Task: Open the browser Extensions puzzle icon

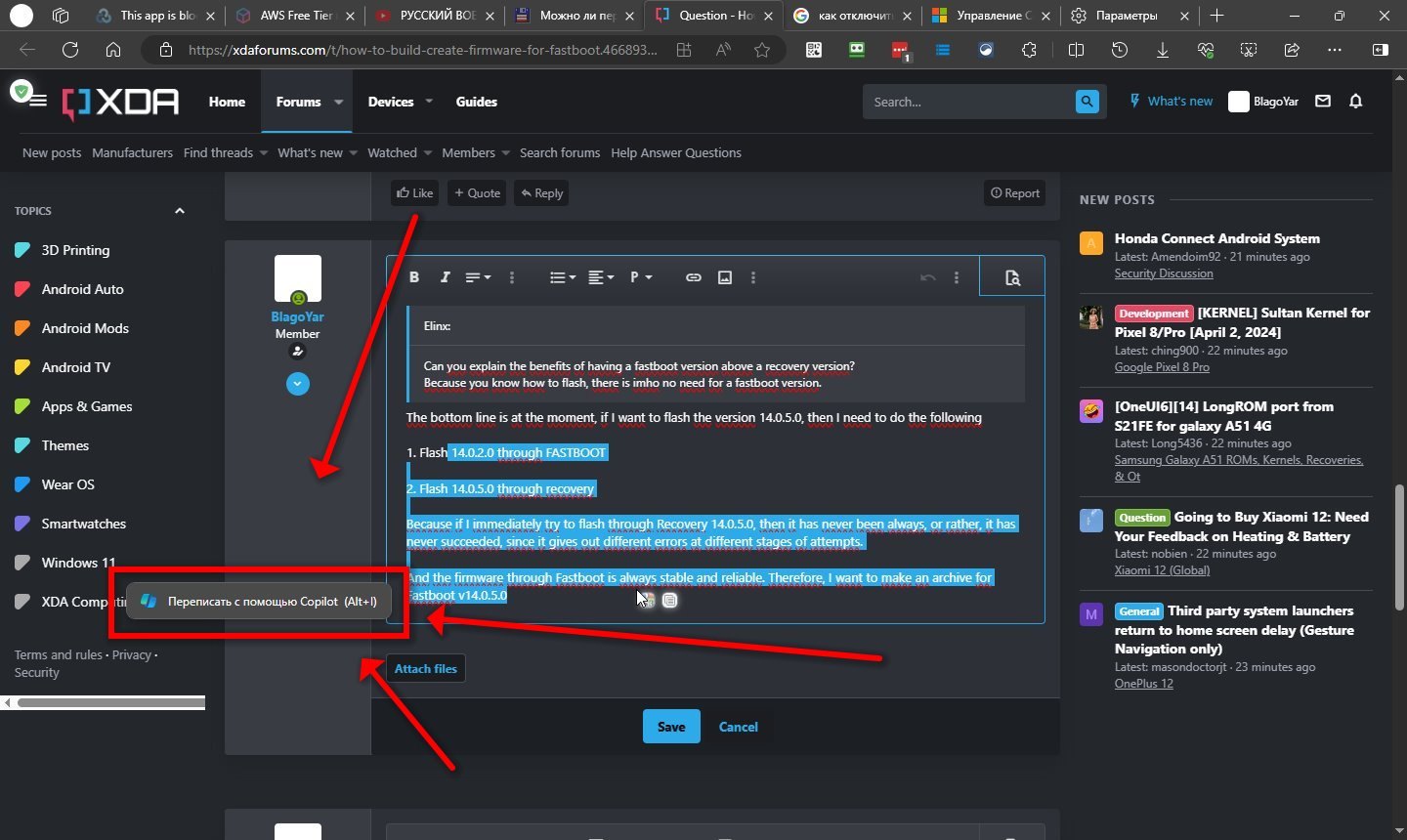Action: click(1029, 50)
